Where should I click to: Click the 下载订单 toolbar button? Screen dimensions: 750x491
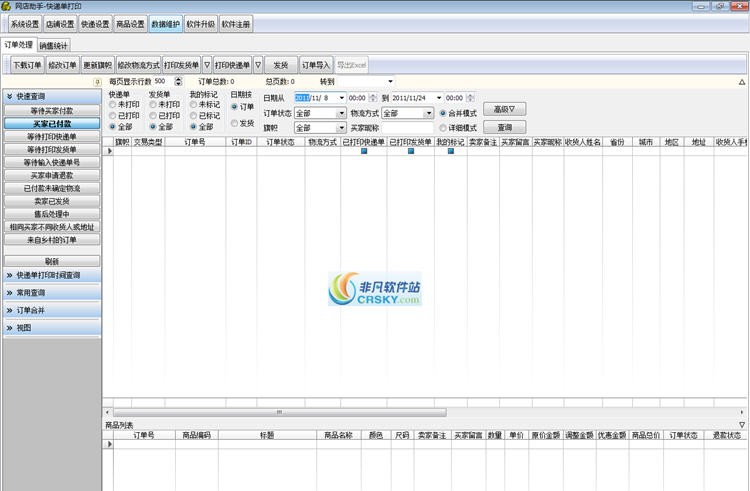click(27, 64)
